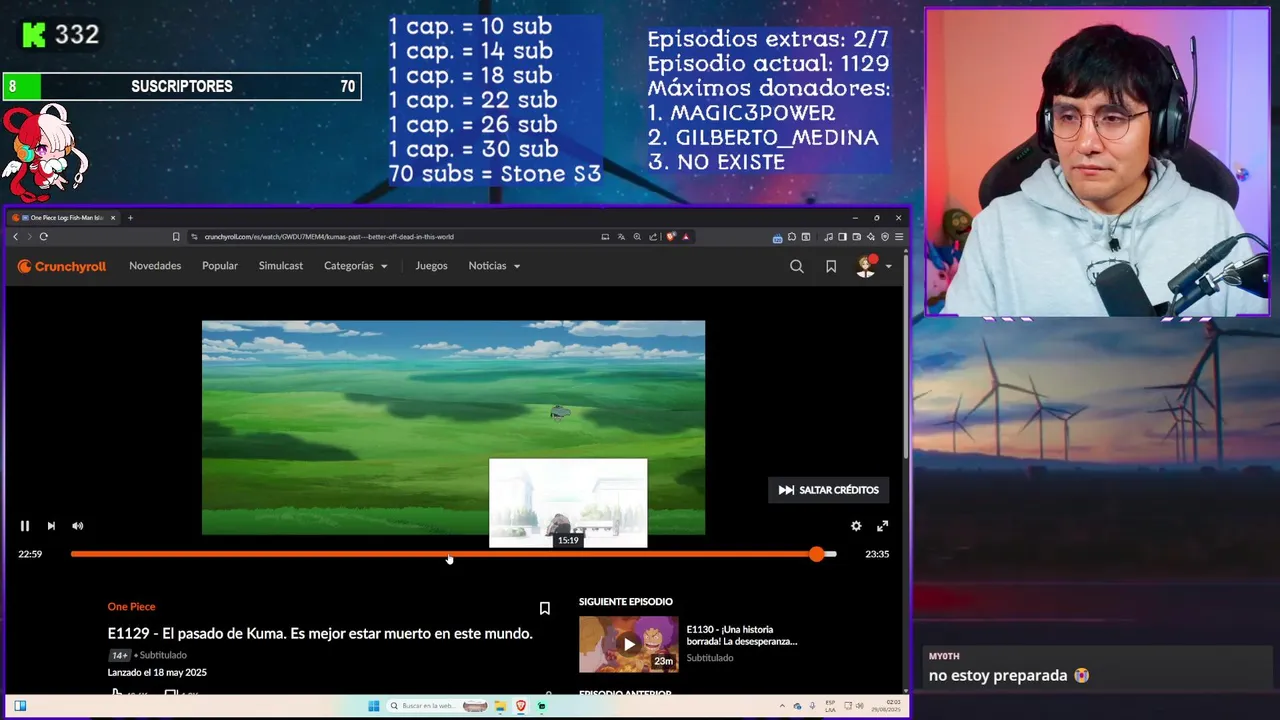Expand the profile avatar account menu
1280x720 pixels.
pyautogui.click(x=873, y=266)
